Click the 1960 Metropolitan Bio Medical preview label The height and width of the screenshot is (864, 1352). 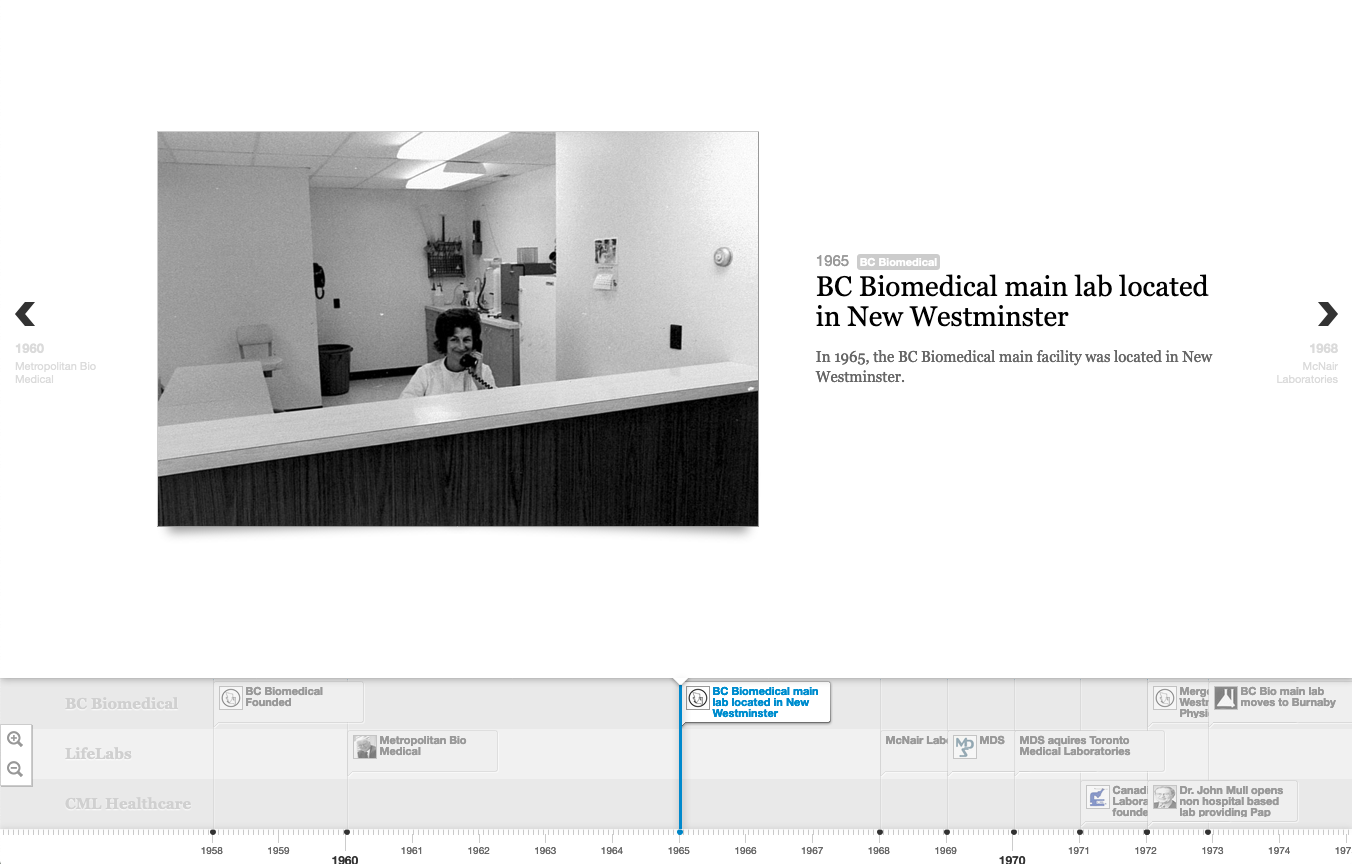pyautogui.click(x=55, y=364)
